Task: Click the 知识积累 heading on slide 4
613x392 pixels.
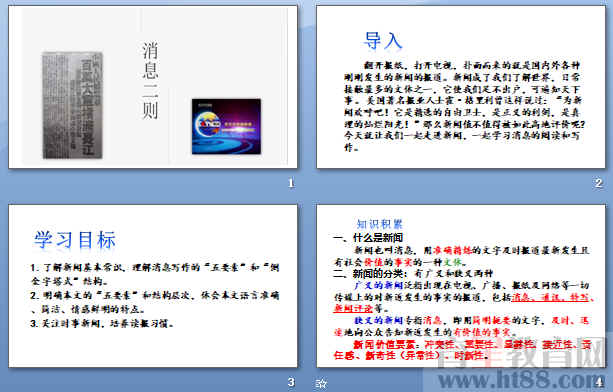Action: (x=379, y=224)
